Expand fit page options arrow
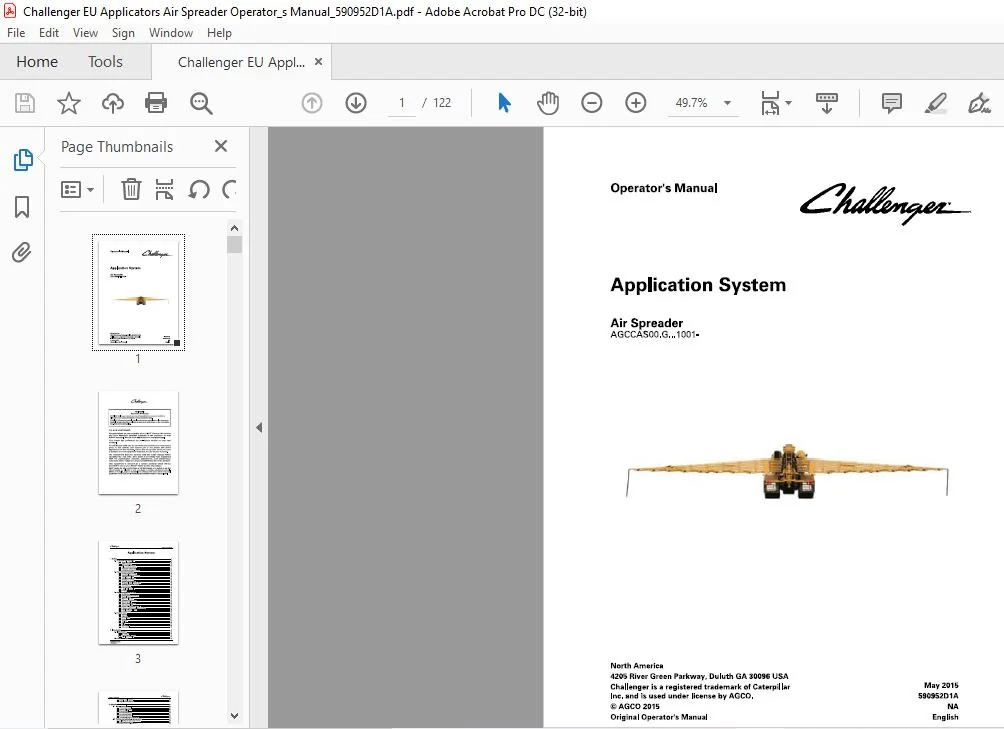 788,103
